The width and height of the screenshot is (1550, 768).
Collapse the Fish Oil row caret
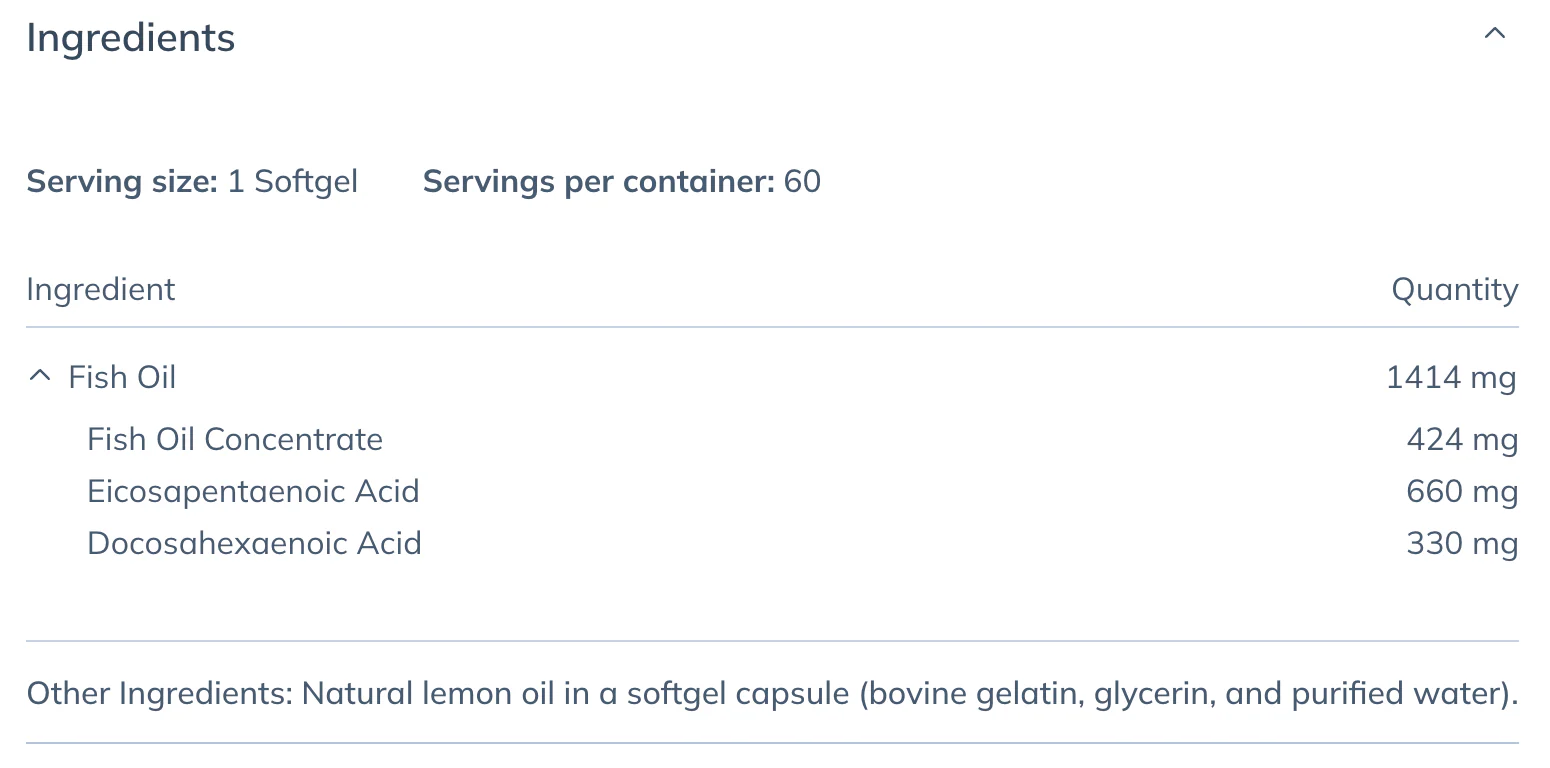click(39, 377)
